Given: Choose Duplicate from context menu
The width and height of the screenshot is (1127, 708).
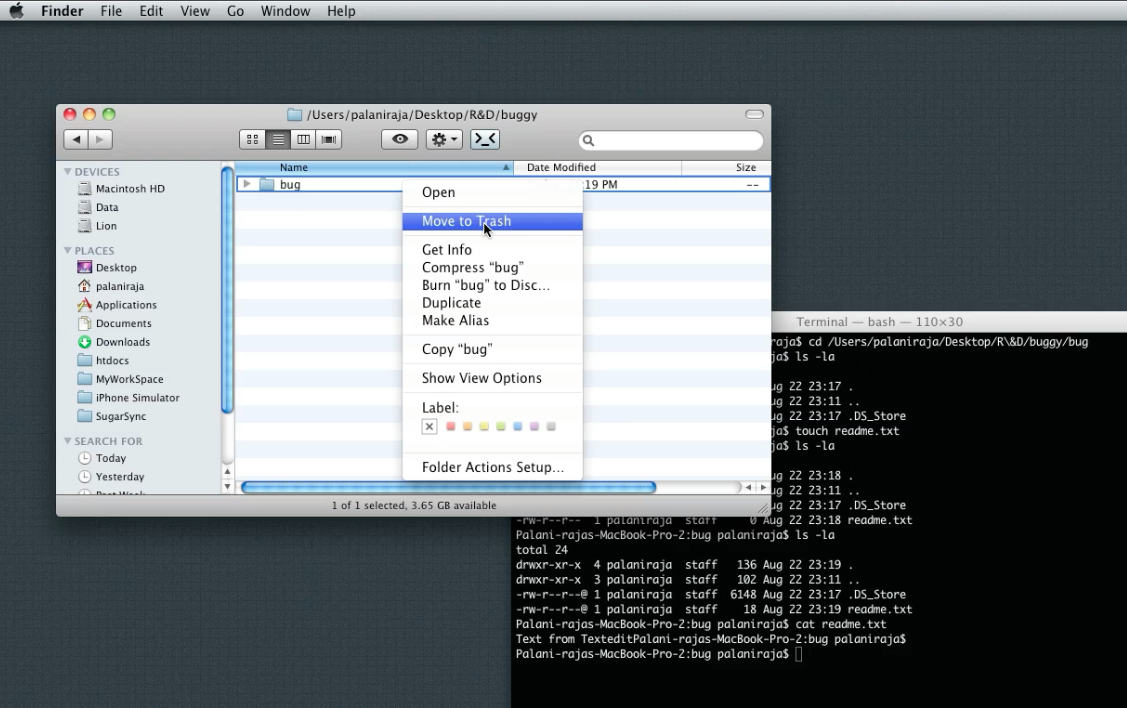Looking at the screenshot, I should click(492, 303).
